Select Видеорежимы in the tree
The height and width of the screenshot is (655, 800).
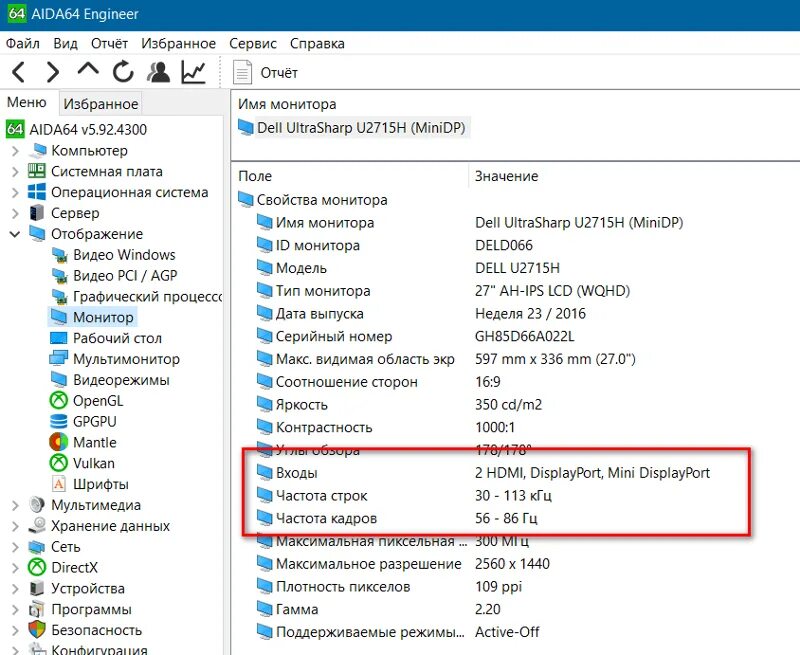(x=121, y=380)
